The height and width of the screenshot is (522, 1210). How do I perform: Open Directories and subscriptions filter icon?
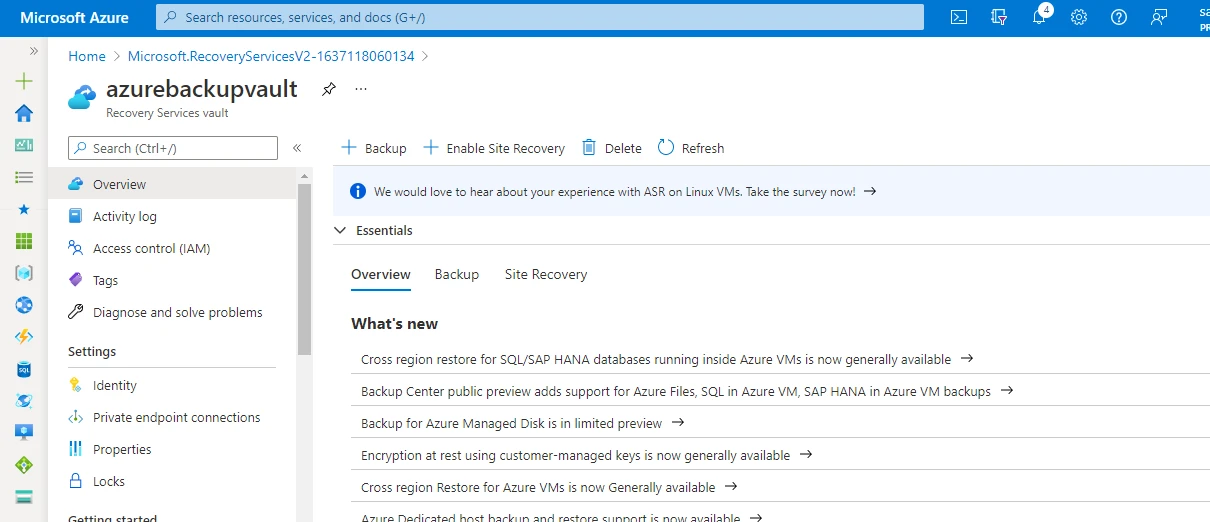[997, 17]
